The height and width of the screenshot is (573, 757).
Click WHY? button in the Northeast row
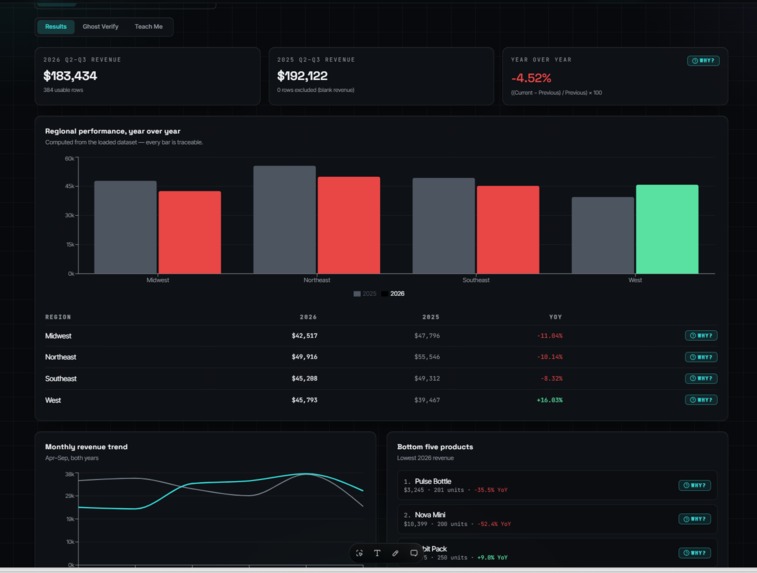click(x=701, y=357)
